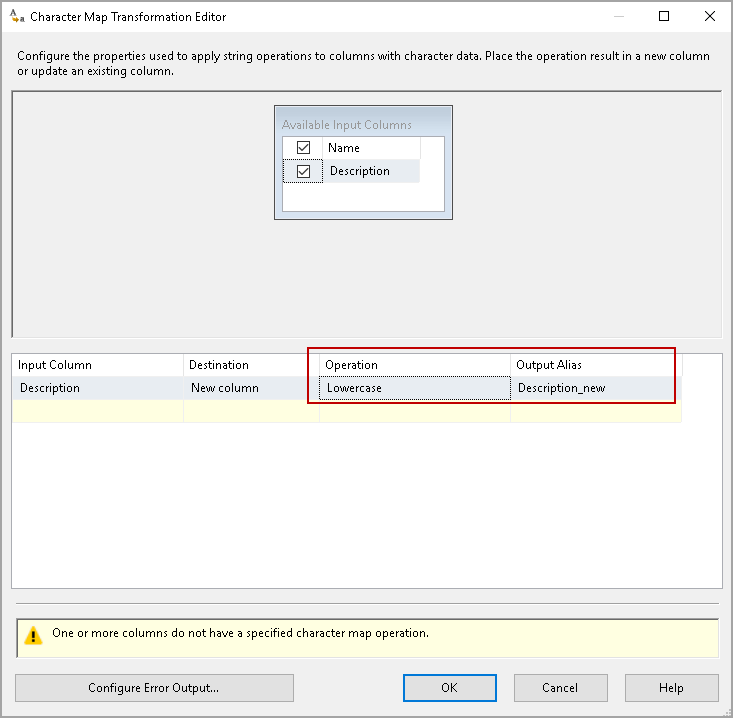
Task: Uncheck the Description input column checkbox
Action: coord(304,171)
